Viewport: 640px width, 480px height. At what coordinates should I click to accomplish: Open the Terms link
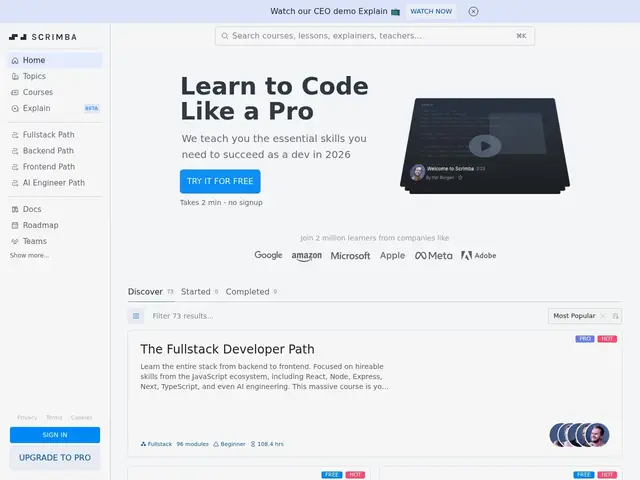[54, 418]
